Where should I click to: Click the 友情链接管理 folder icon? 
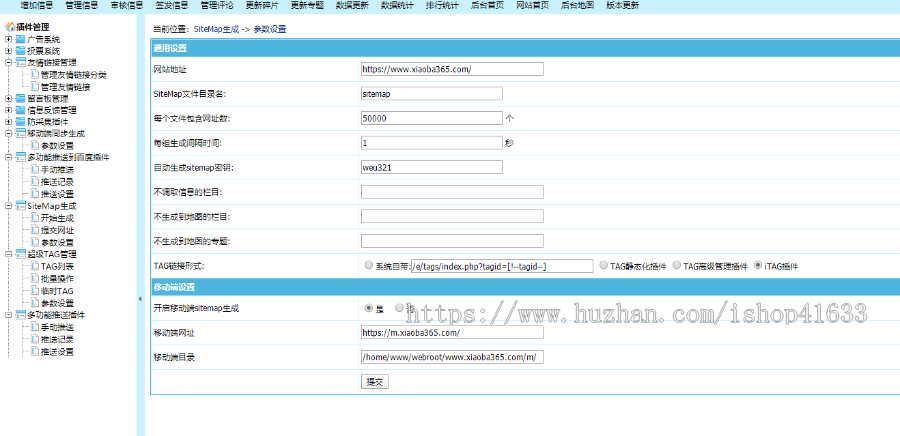pos(21,63)
